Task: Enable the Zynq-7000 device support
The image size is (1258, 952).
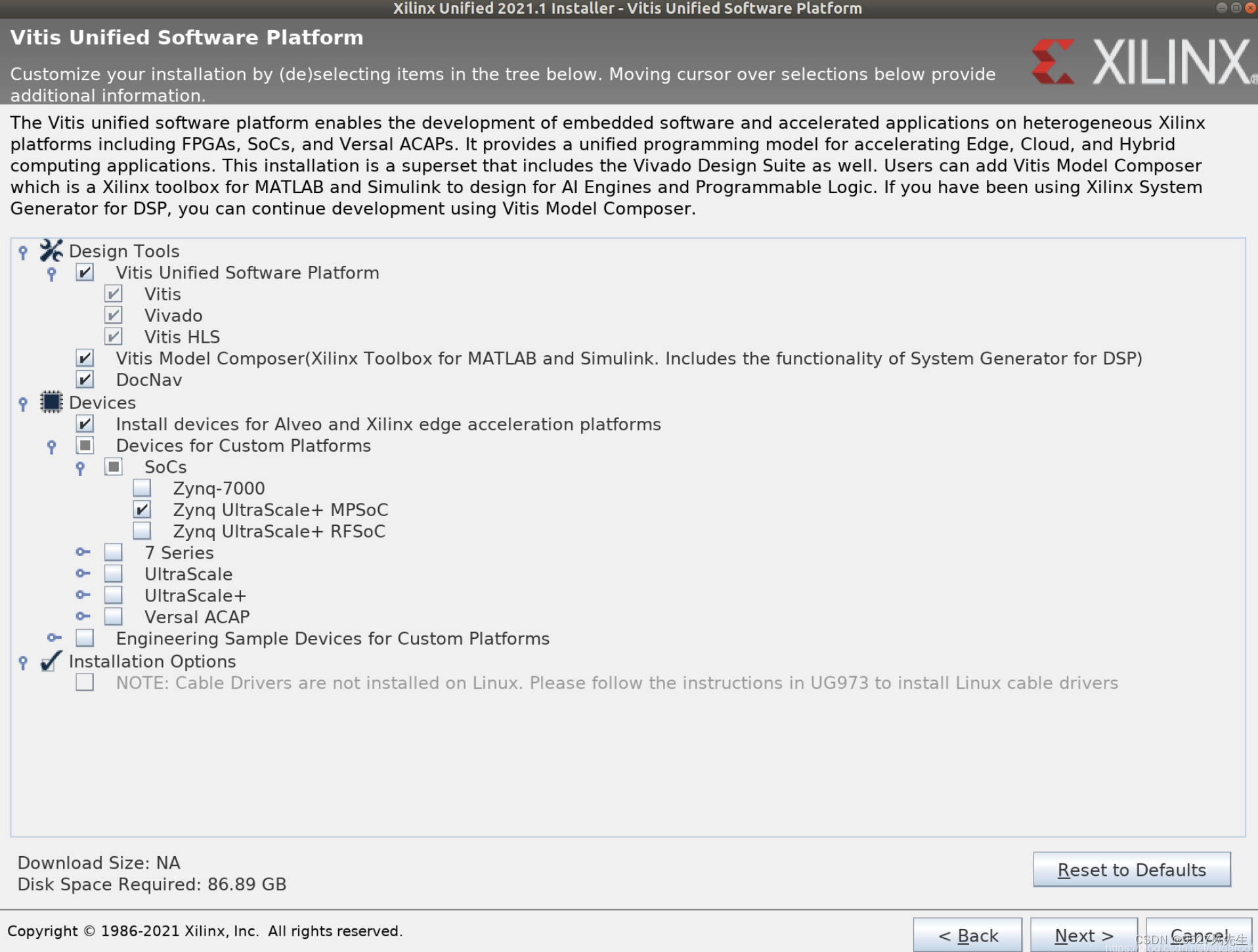Action: pos(141,488)
